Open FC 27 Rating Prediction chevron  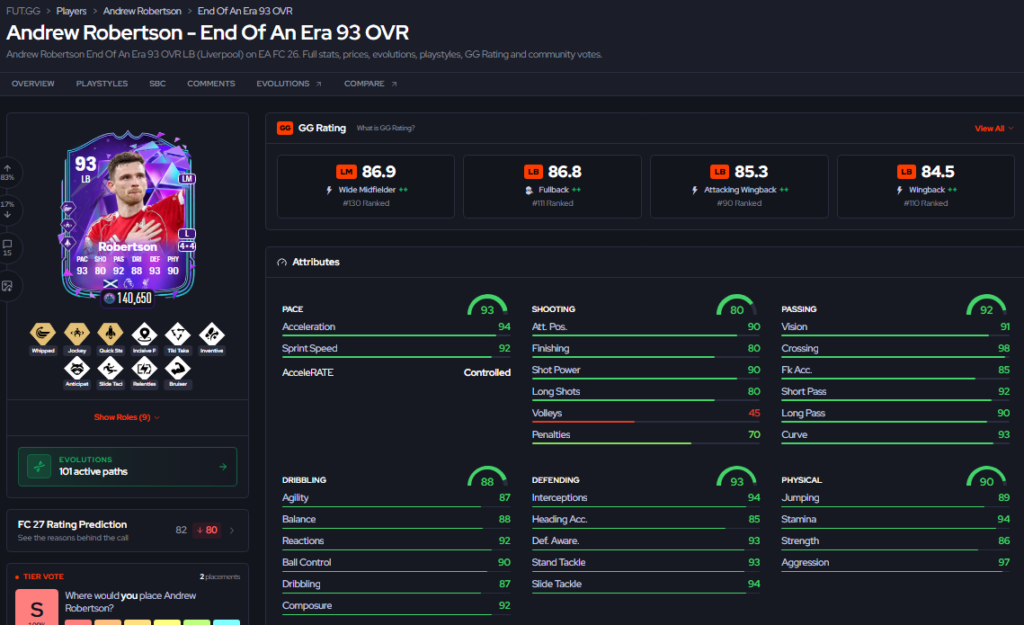click(232, 530)
